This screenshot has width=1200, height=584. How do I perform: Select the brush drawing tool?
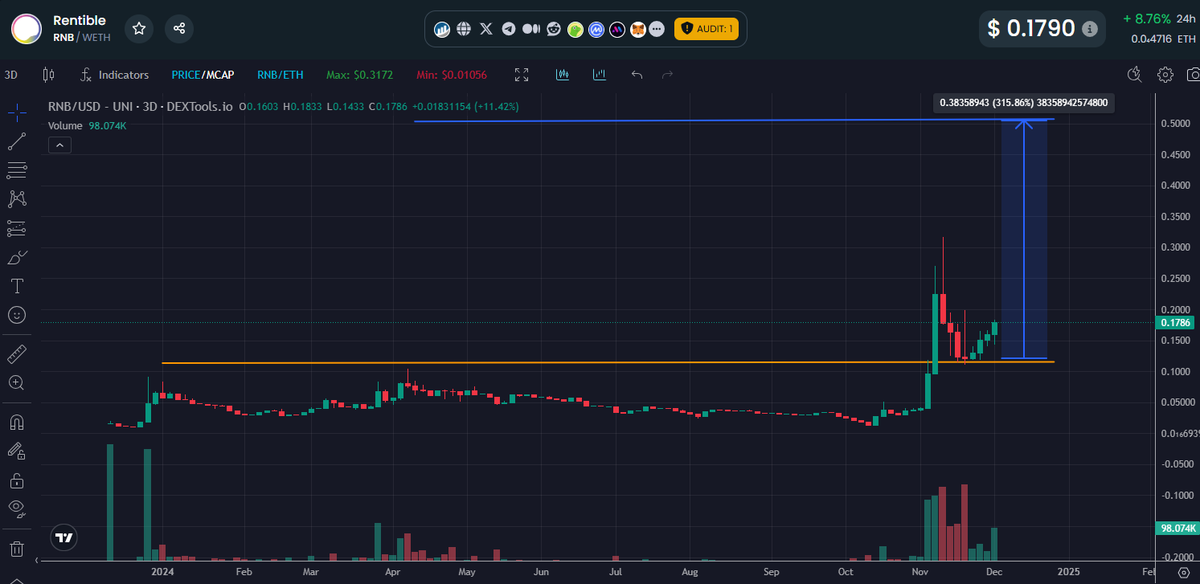point(16,257)
